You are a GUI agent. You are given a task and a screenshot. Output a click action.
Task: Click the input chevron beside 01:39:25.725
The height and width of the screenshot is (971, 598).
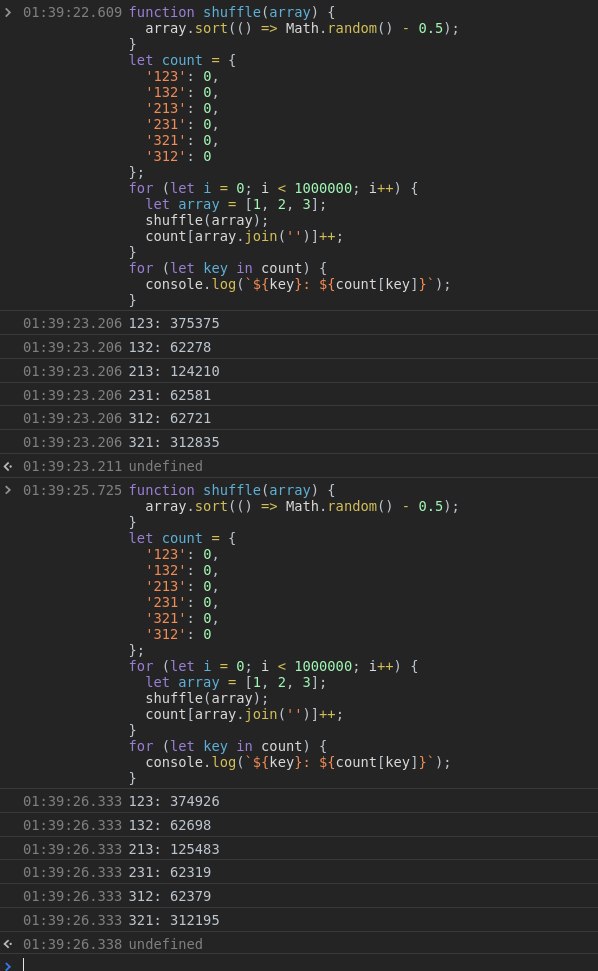[x=7, y=490]
